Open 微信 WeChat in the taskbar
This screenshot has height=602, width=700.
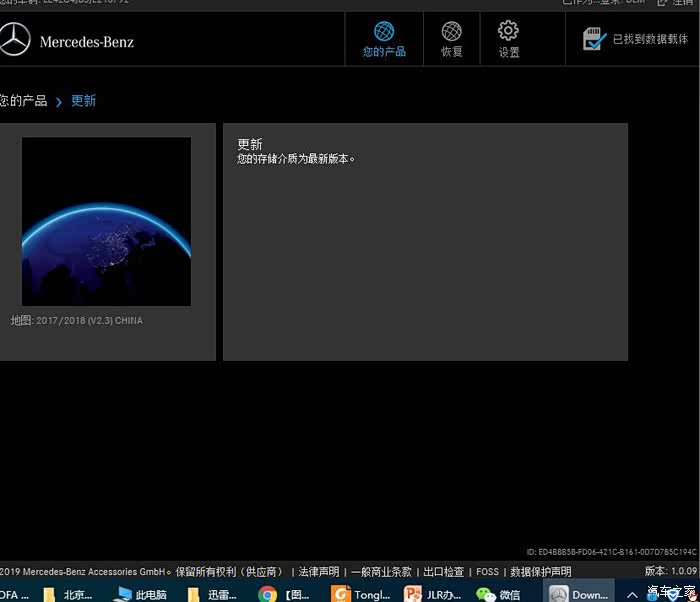click(x=498, y=594)
